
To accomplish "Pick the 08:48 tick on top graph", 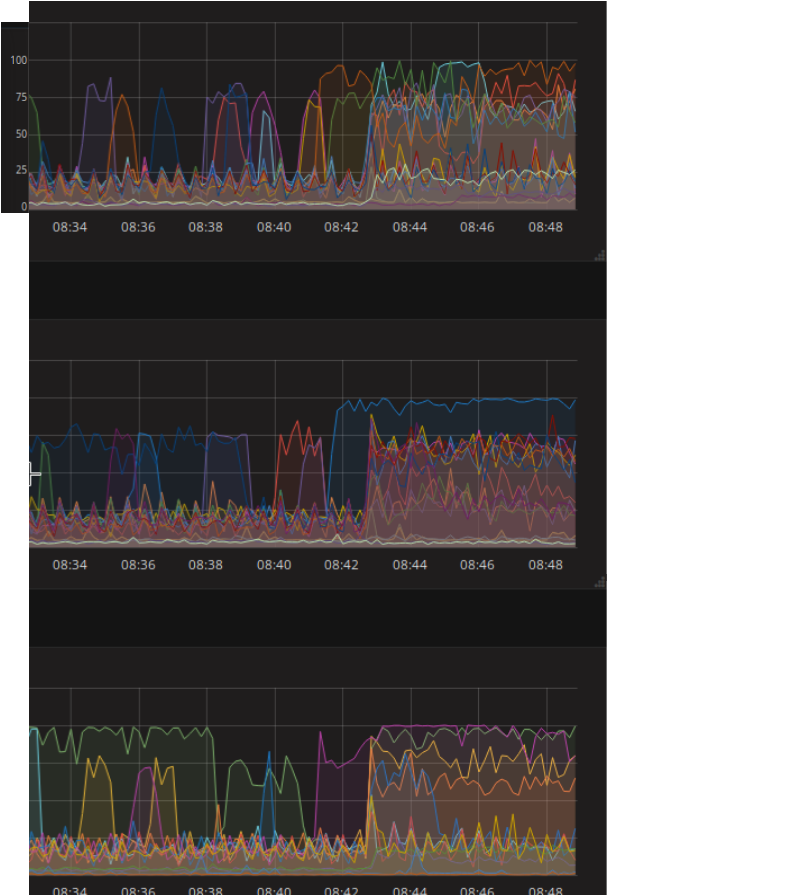I will coord(545,227).
